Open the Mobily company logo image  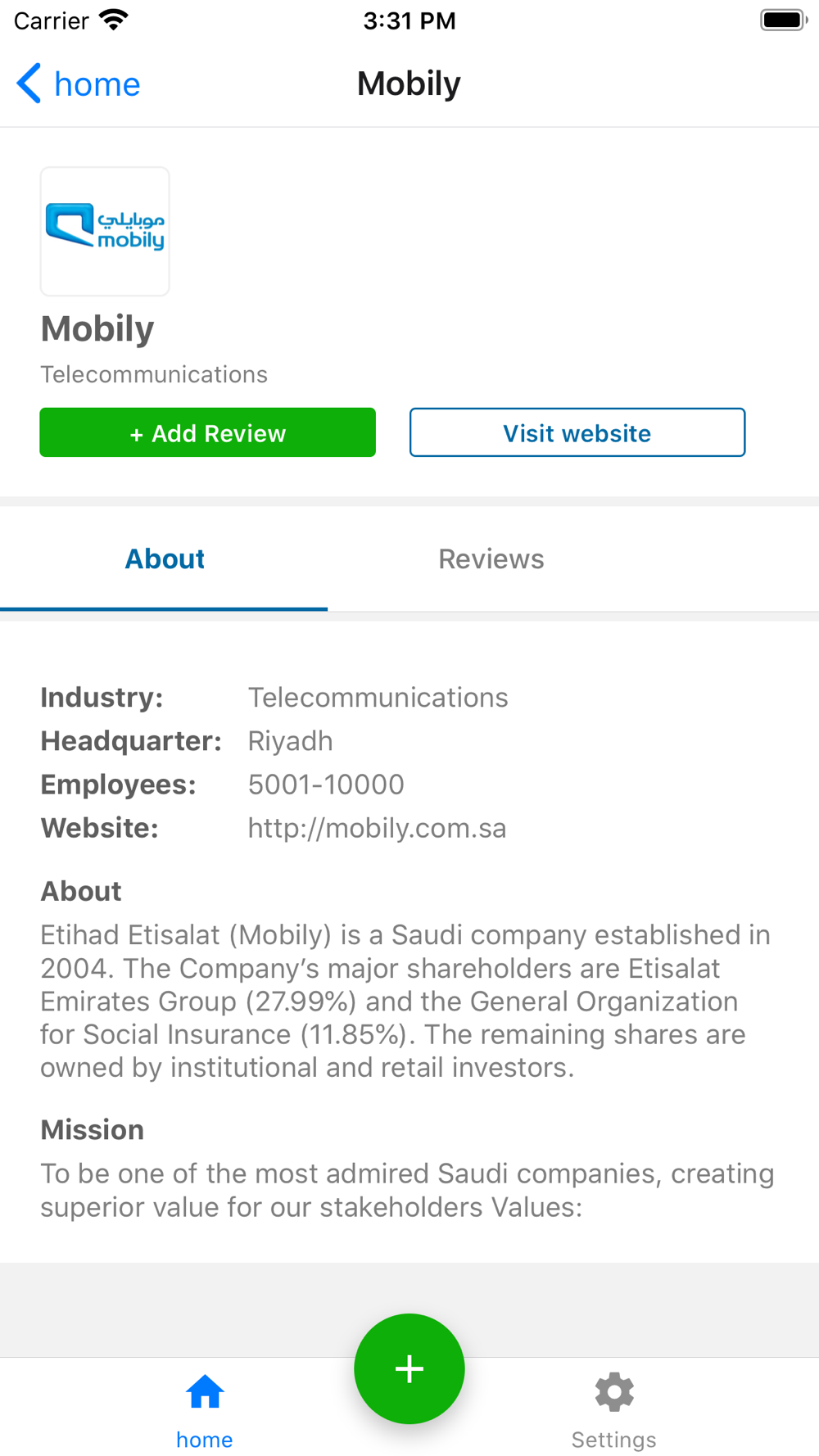tap(105, 231)
